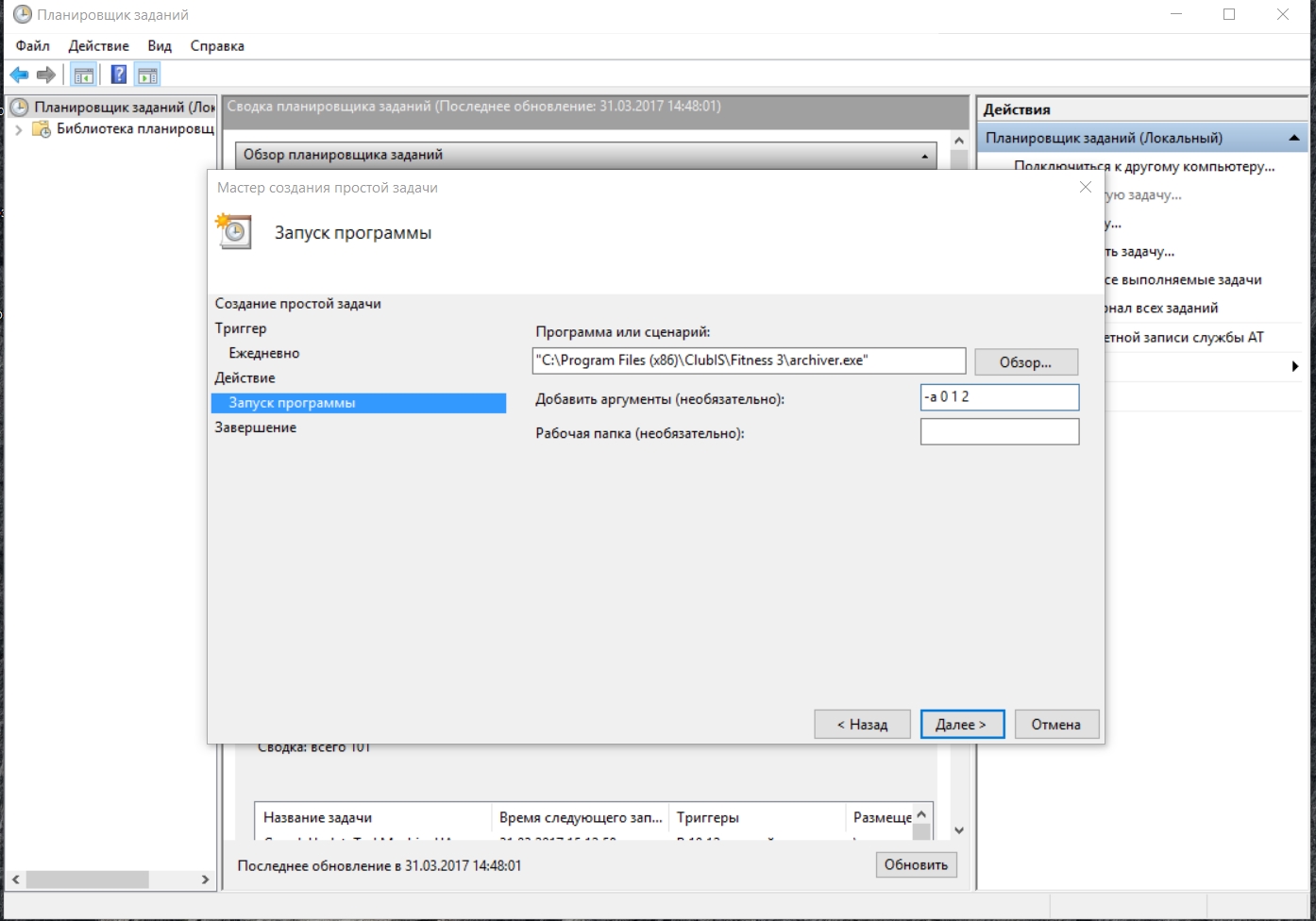1316x921 pixels.
Task: Close the simple task wizard dialog
Action: (1085, 187)
